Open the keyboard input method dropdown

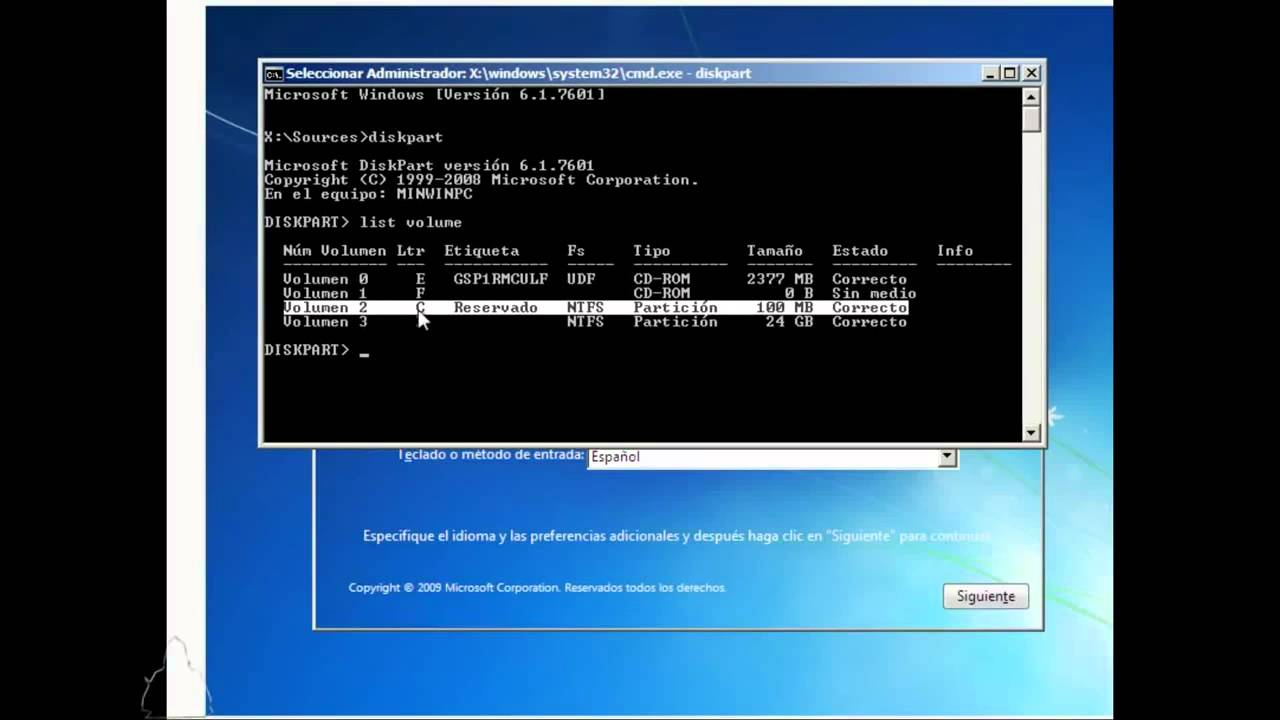point(947,457)
